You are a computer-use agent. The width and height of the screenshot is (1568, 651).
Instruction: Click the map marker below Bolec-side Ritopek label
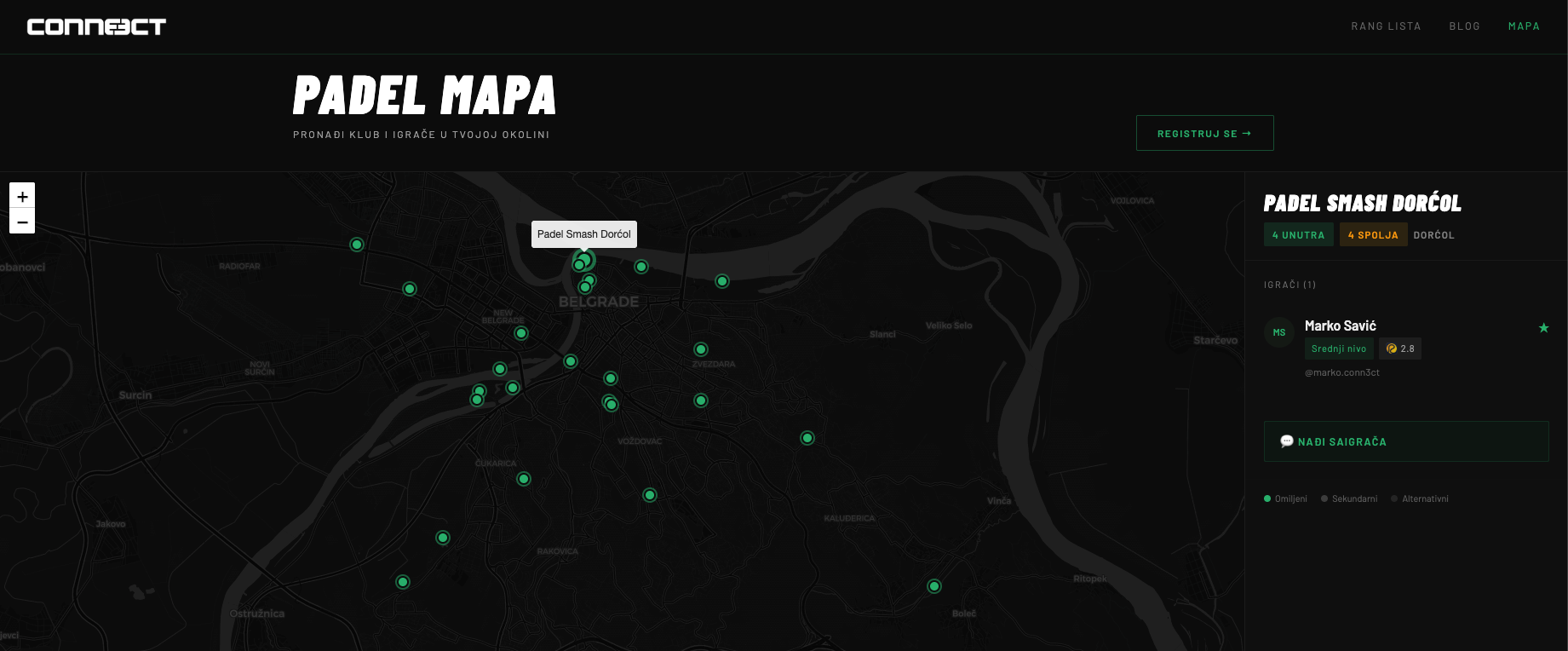[934, 586]
